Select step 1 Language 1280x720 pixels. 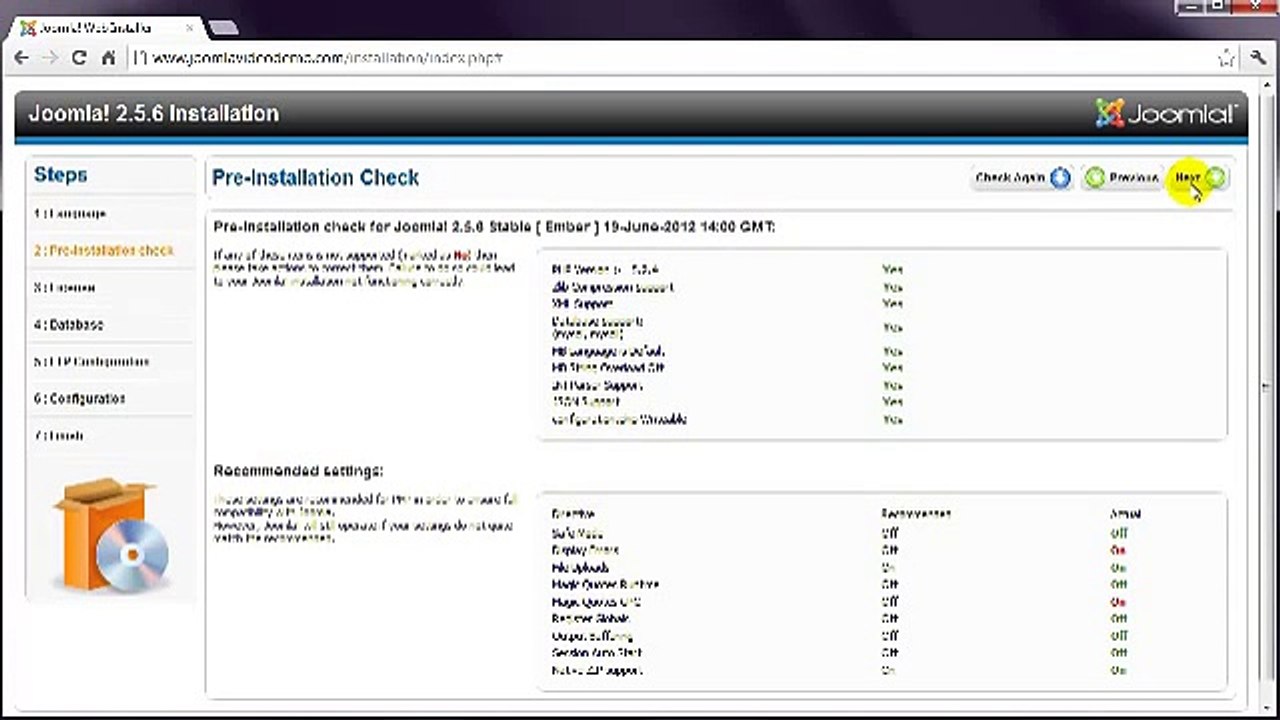(70, 214)
